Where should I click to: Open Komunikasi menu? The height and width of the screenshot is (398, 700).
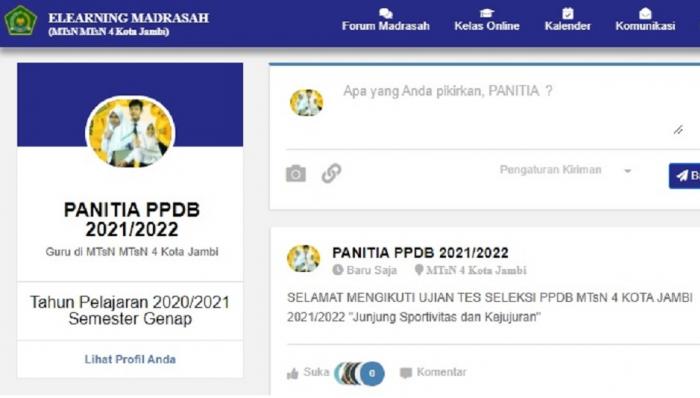click(x=645, y=21)
